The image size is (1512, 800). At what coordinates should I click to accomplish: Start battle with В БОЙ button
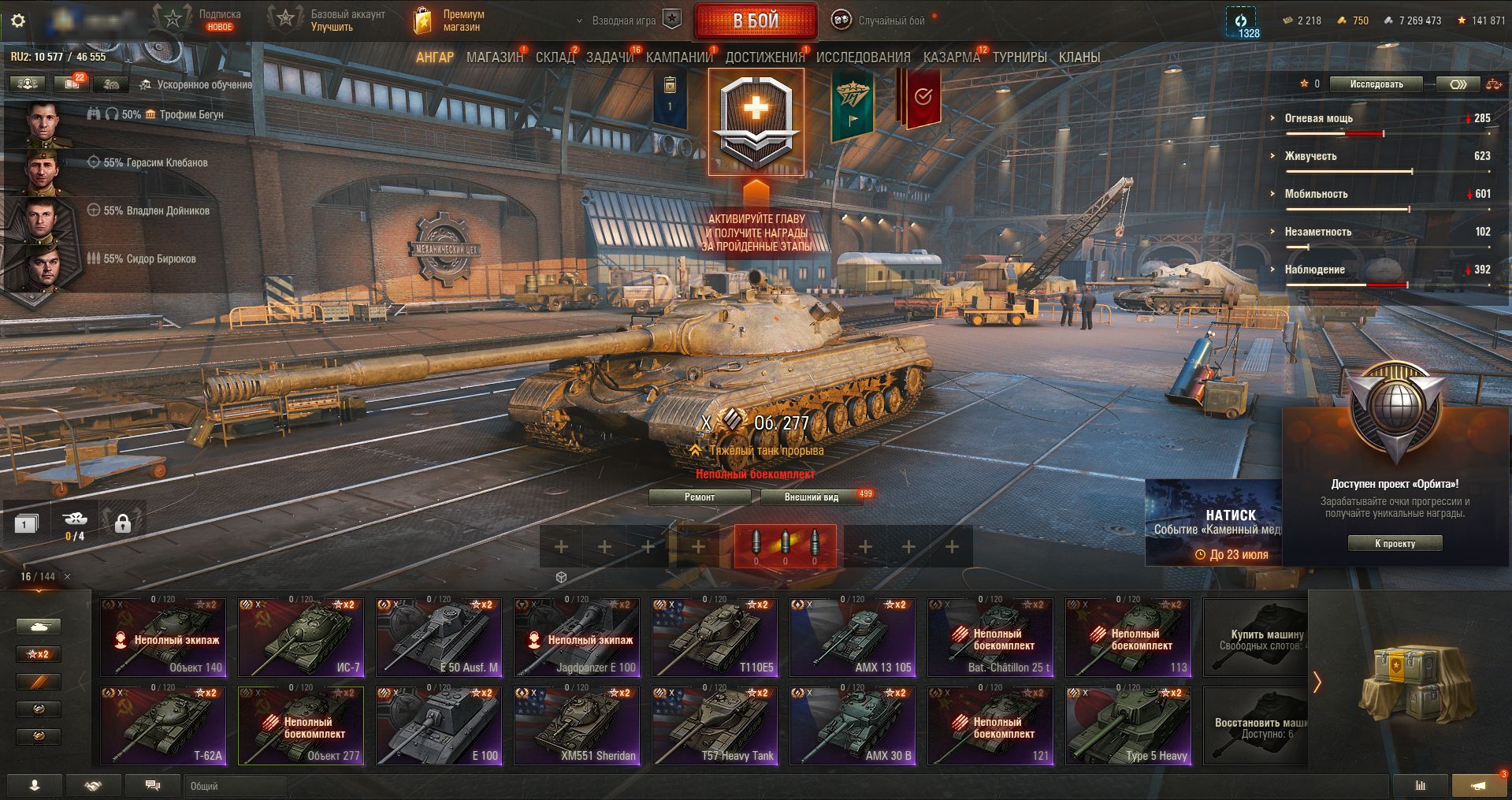(x=756, y=21)
